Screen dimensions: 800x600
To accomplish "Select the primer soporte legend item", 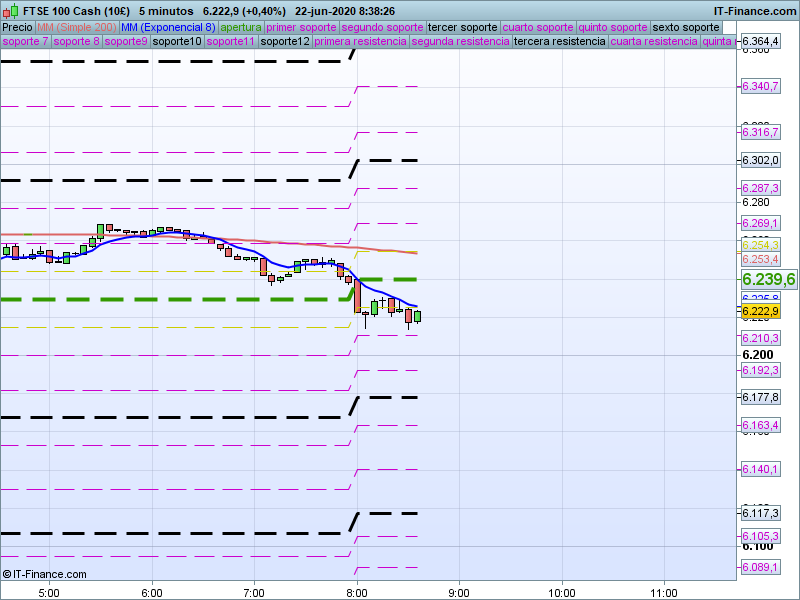I will coord(303,27).
